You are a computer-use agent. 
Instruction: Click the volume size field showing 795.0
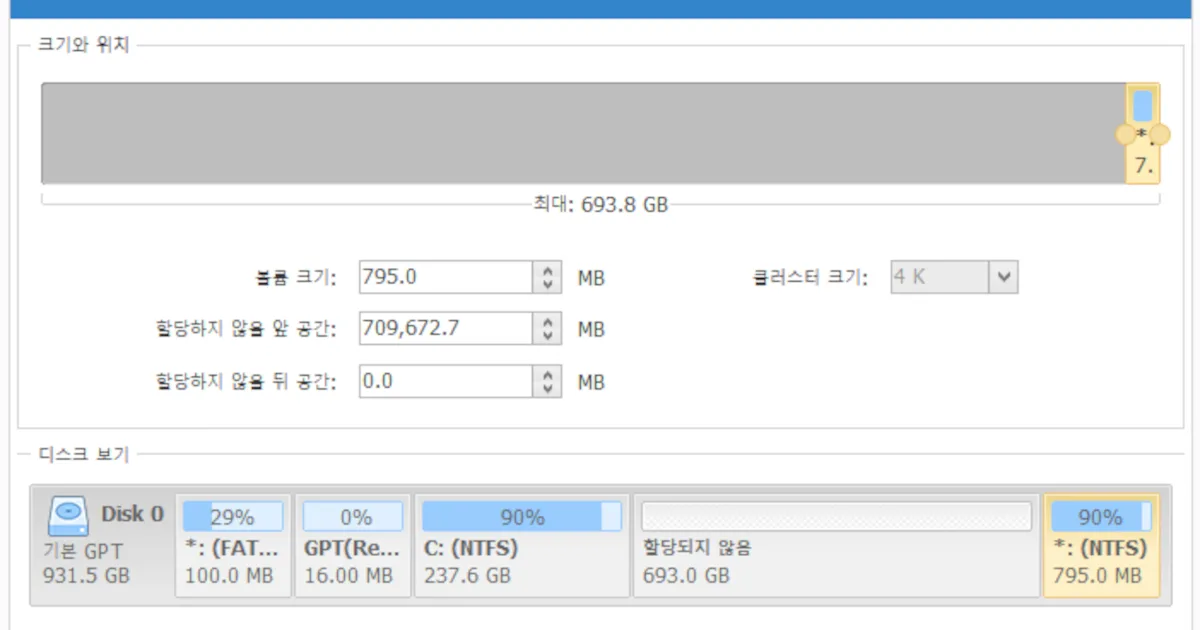click(x=445, y=277)
